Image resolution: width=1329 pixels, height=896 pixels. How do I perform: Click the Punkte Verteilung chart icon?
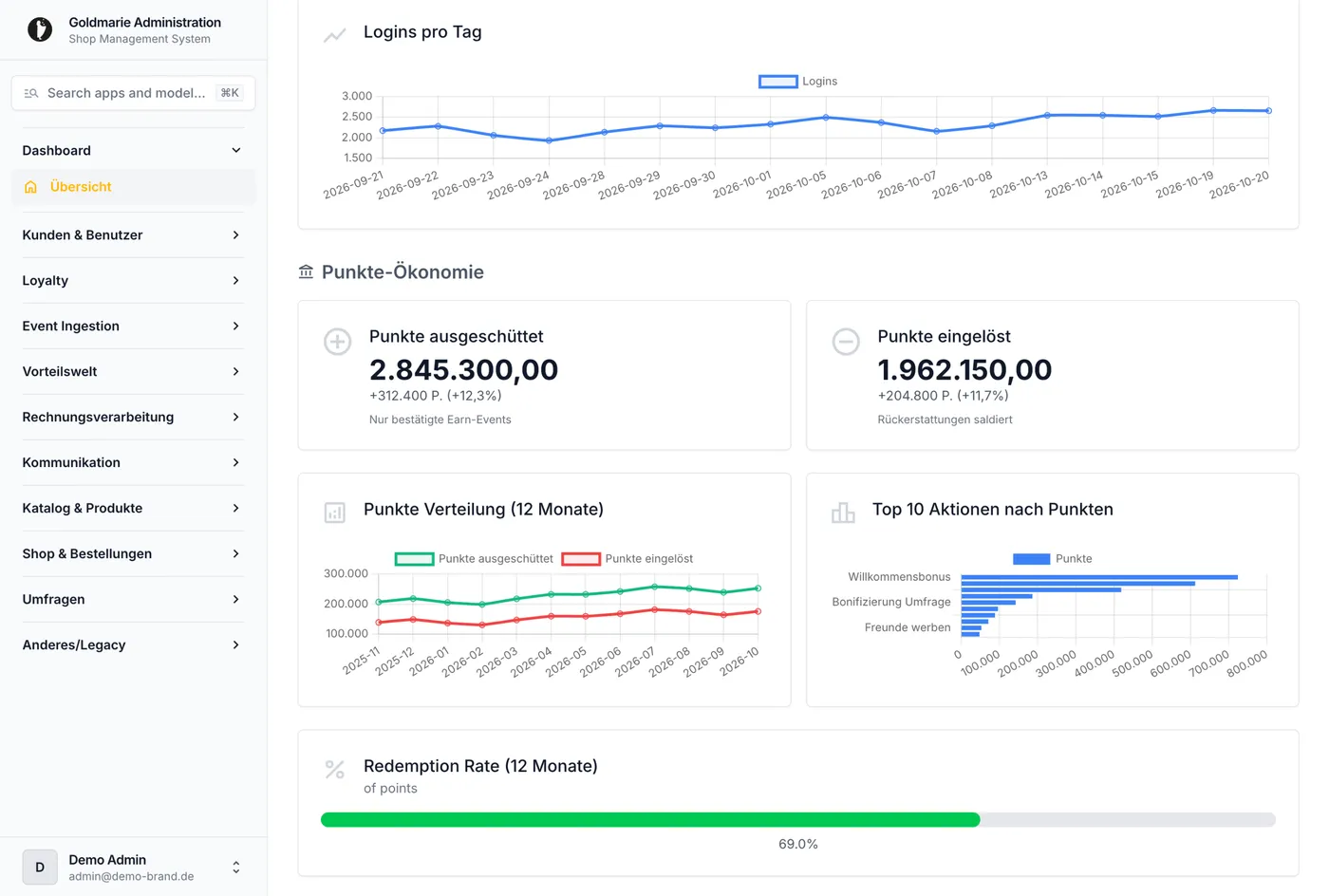point(334,513)
